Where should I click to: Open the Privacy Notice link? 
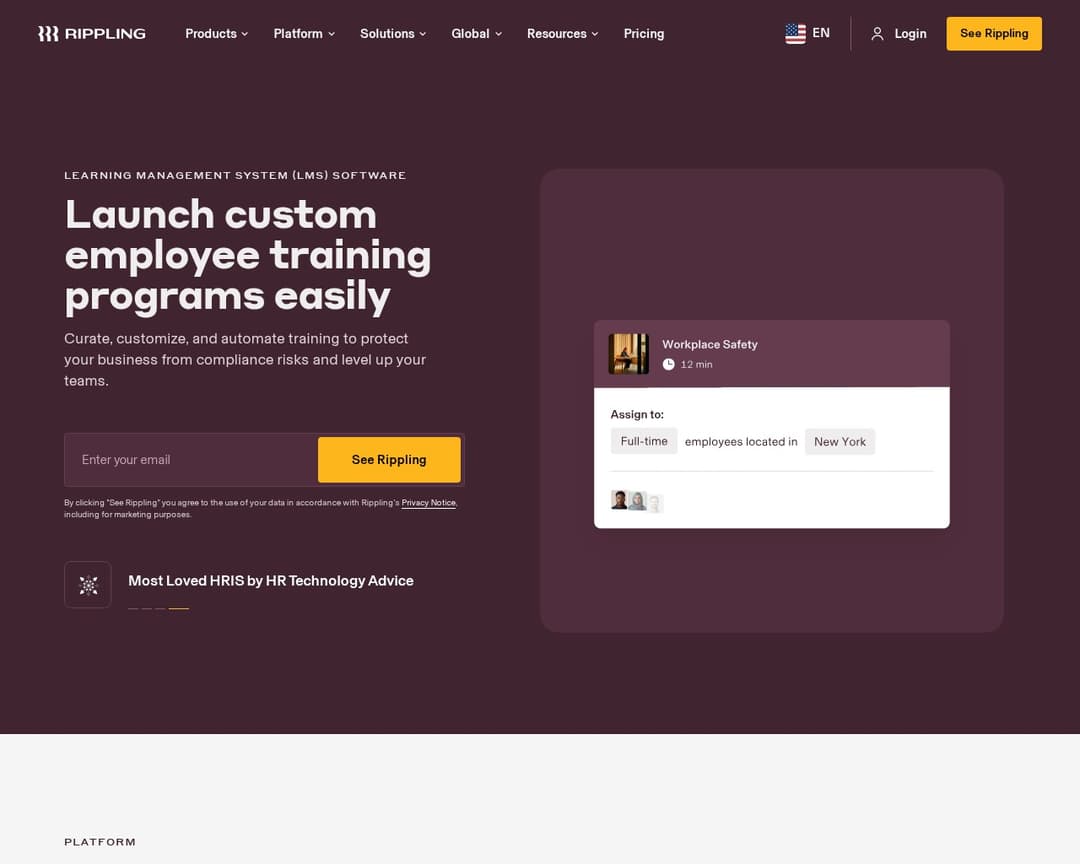coord(428,503)
